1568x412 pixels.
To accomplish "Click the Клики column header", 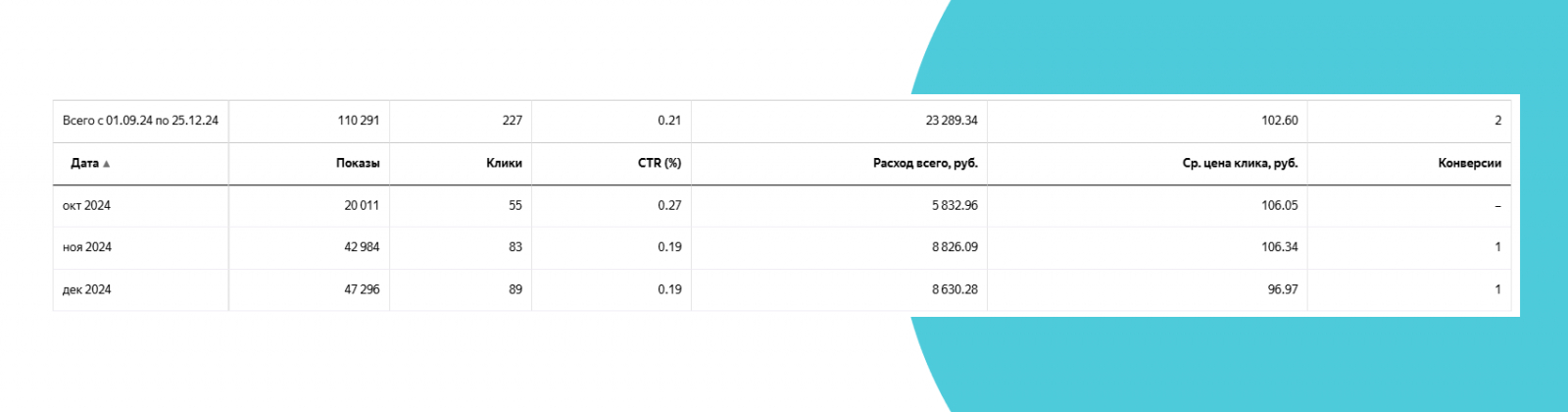I will (x=504, y=163).
